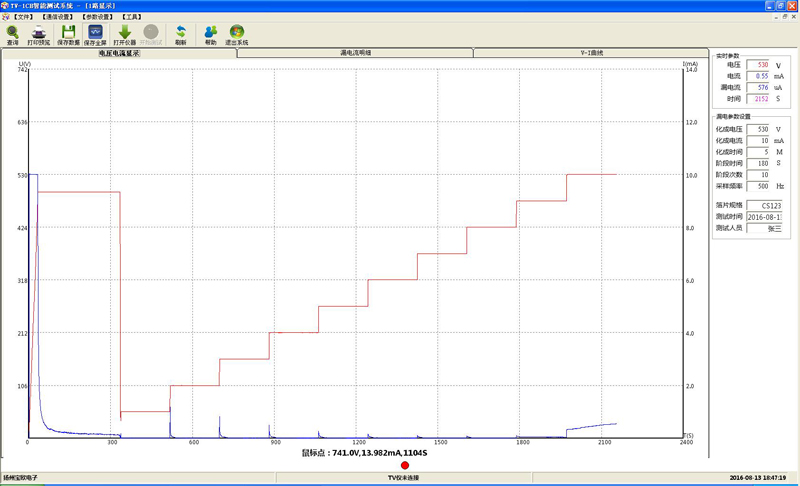Open the 【参数设置】 menu

(x=98, y=17)
